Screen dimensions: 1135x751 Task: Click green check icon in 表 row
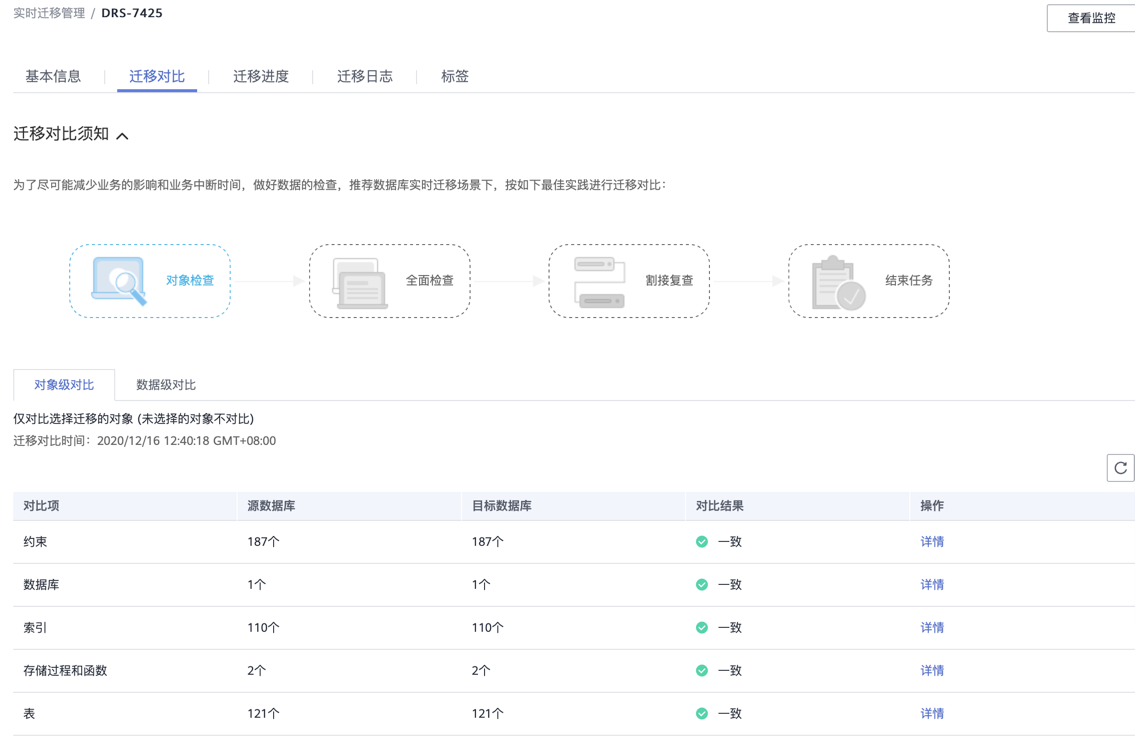pos(702,714)
